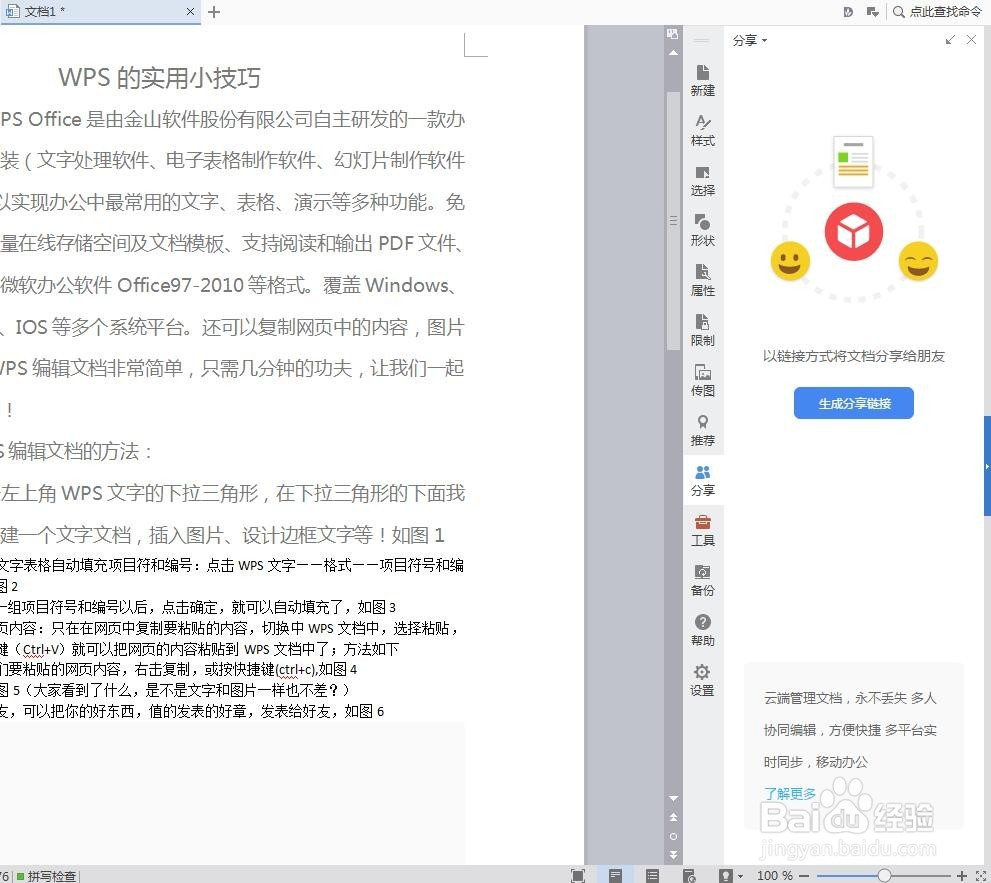Viewport: 991px width, 883px height.
Task: Click the line containing 'IOS 等多个系统平台'
Action: pyautogui.click(x=233, y=327)
